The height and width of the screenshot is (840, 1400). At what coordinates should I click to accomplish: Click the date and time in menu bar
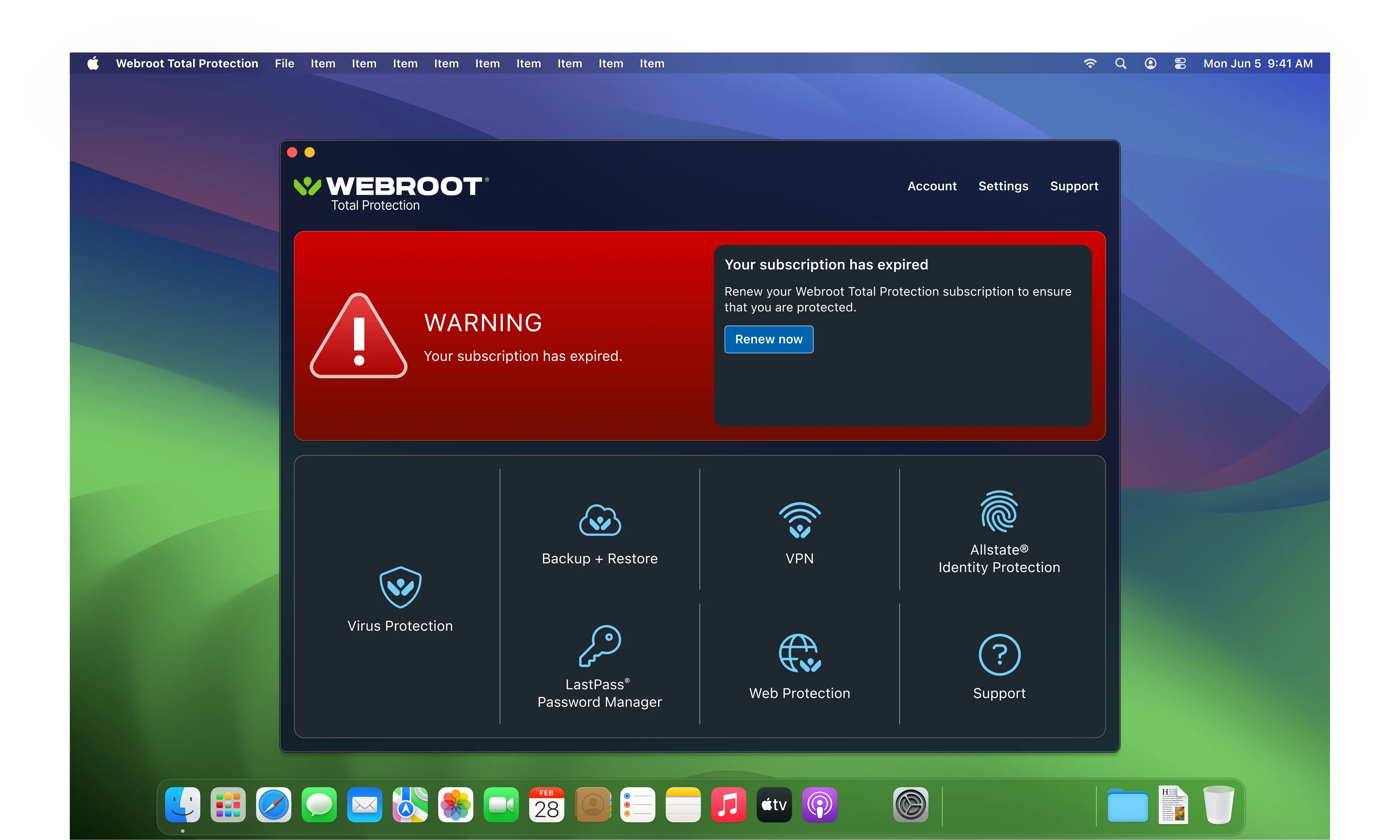tap(1258, 63)
